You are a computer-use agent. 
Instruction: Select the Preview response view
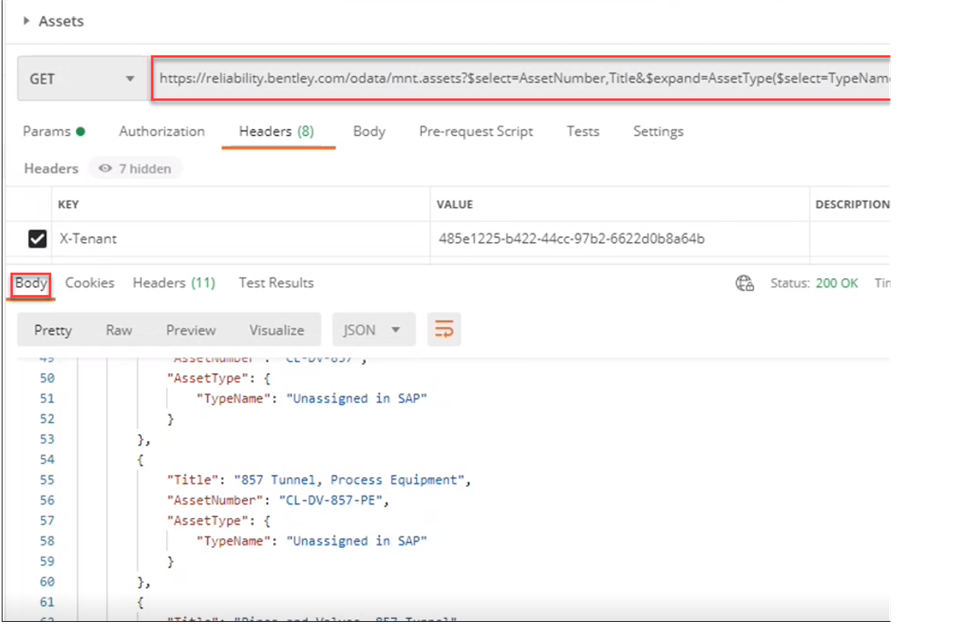click(x=191, y=330)
